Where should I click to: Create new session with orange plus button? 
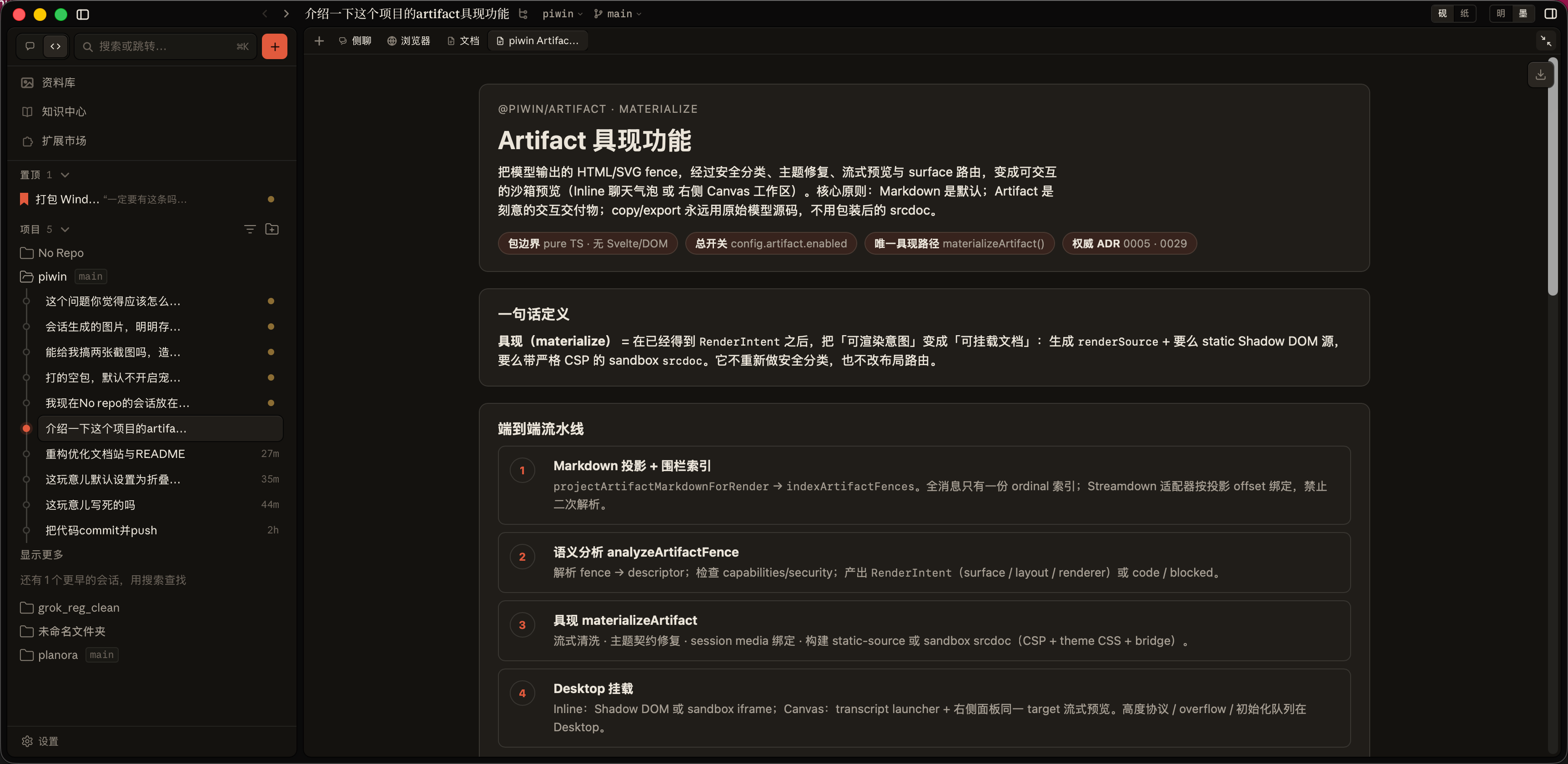[275, 46]
